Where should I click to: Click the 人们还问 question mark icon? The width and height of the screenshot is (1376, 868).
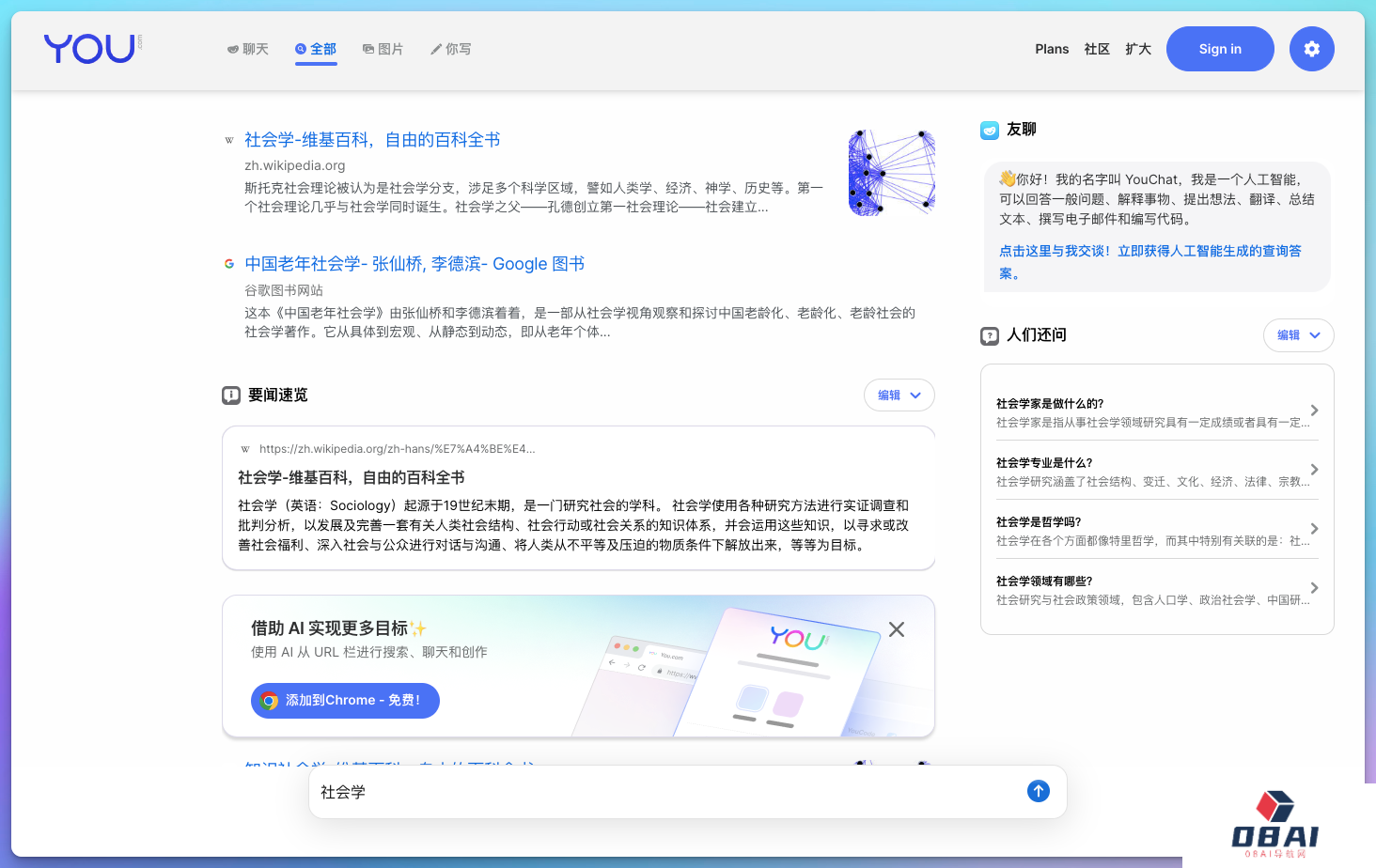[x=990, y=335]
